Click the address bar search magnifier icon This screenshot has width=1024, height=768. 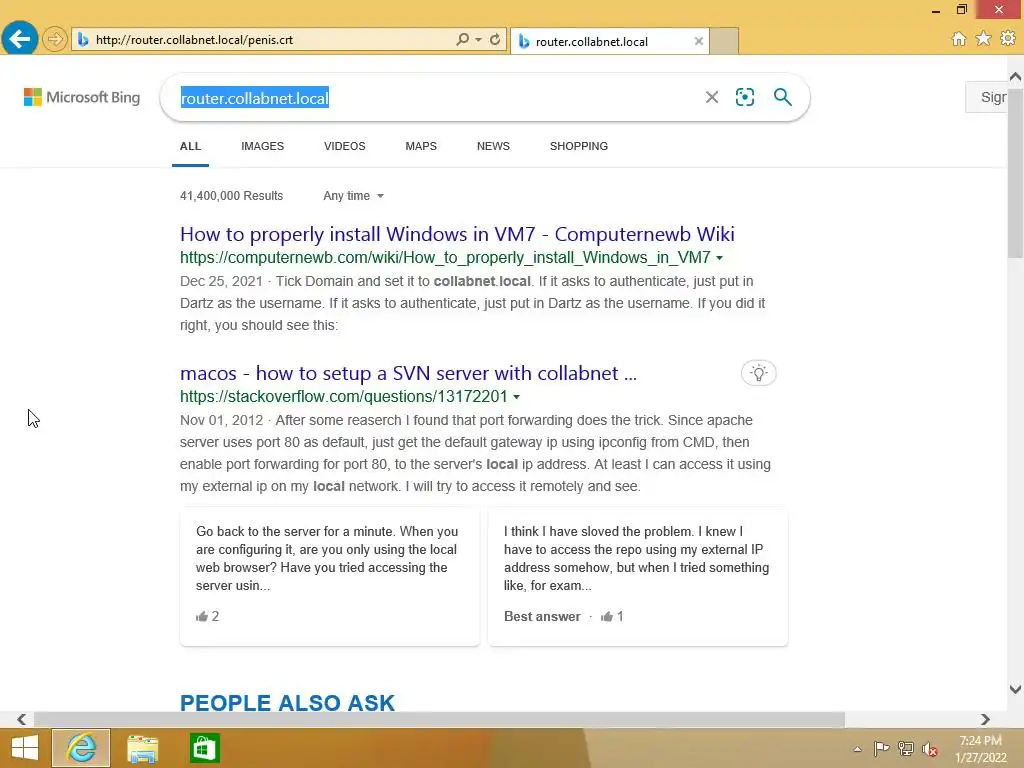click(462, 39)
